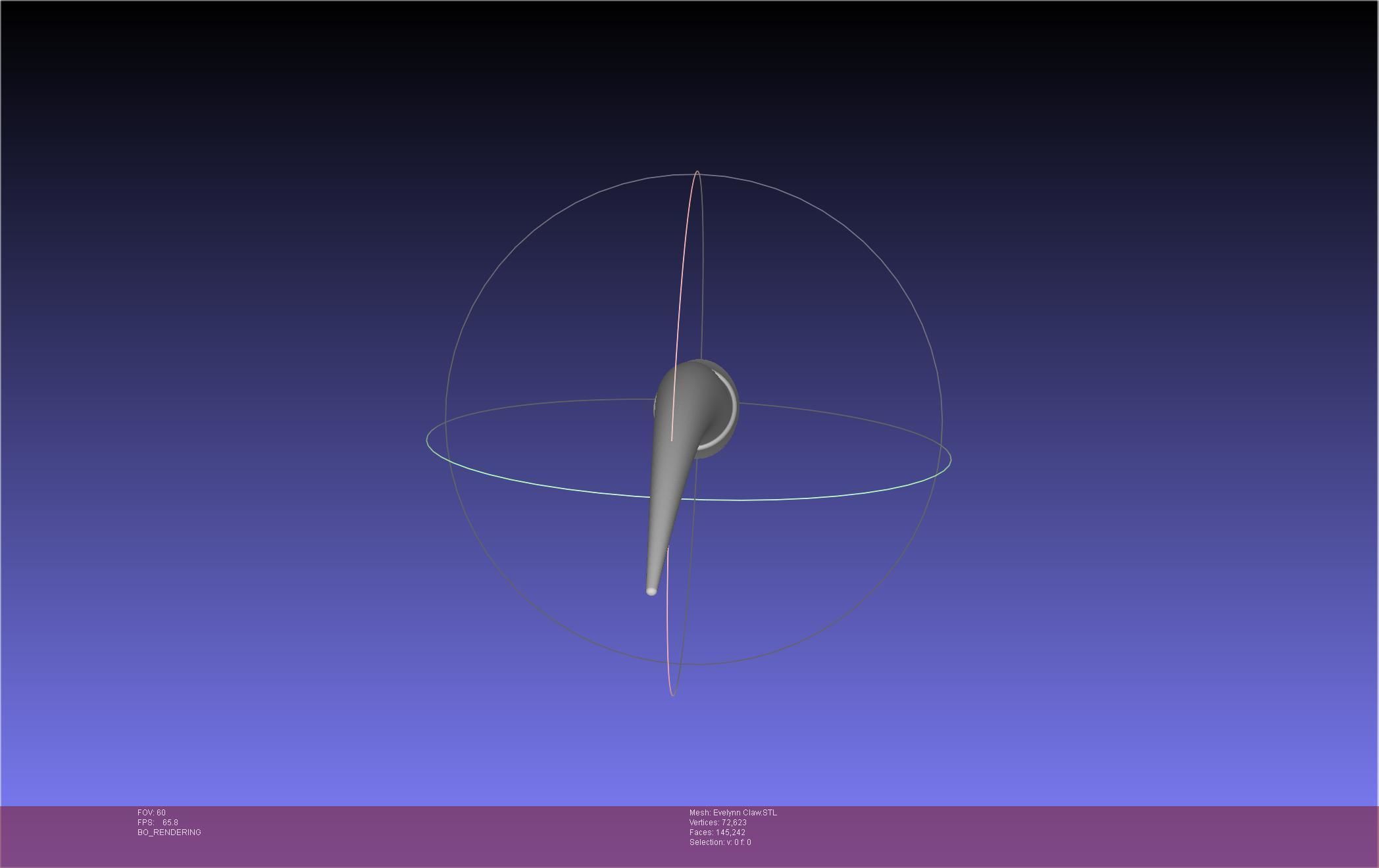
Task: Click the FPS 65.8 readout
Action: point(158,823)
